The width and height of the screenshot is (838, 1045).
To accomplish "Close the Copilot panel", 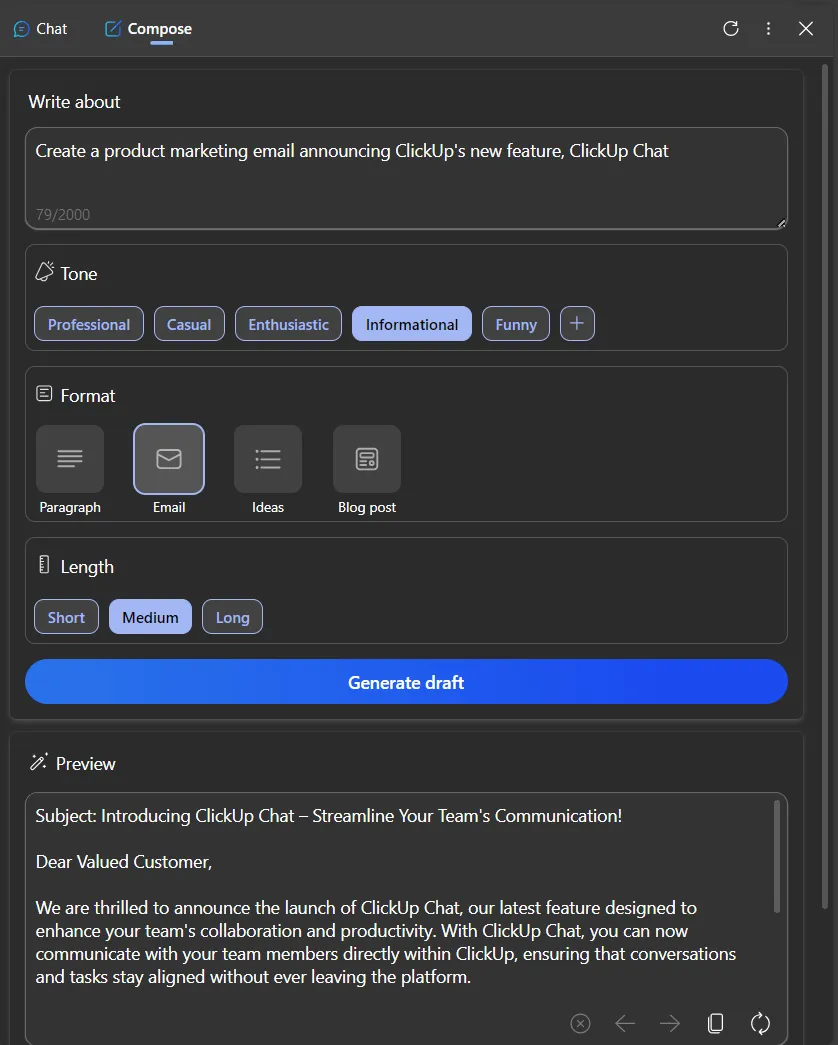I will [805, 29].
